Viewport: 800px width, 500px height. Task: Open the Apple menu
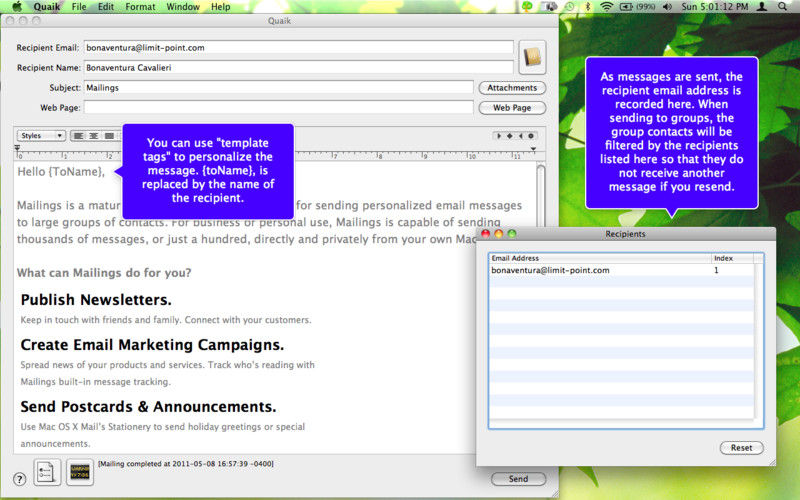click(17, 7)
